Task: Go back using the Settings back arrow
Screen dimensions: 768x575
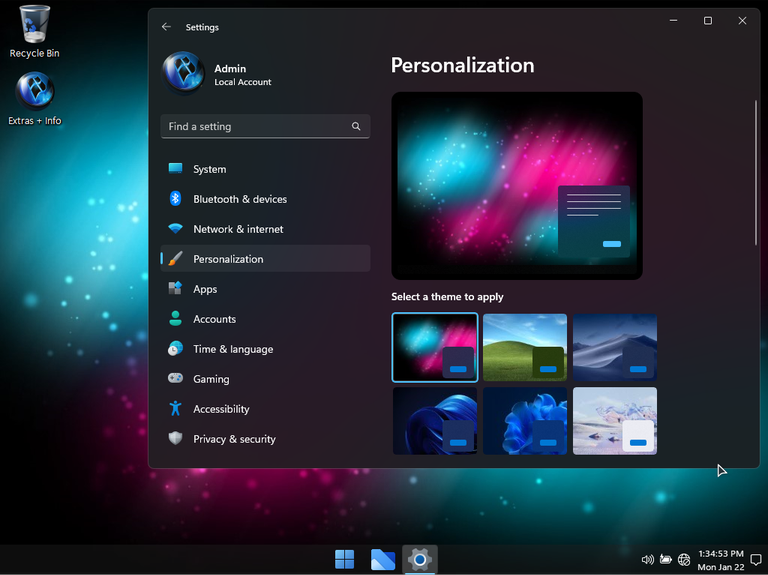Action: pyautogui.click(x=166, y=27)
